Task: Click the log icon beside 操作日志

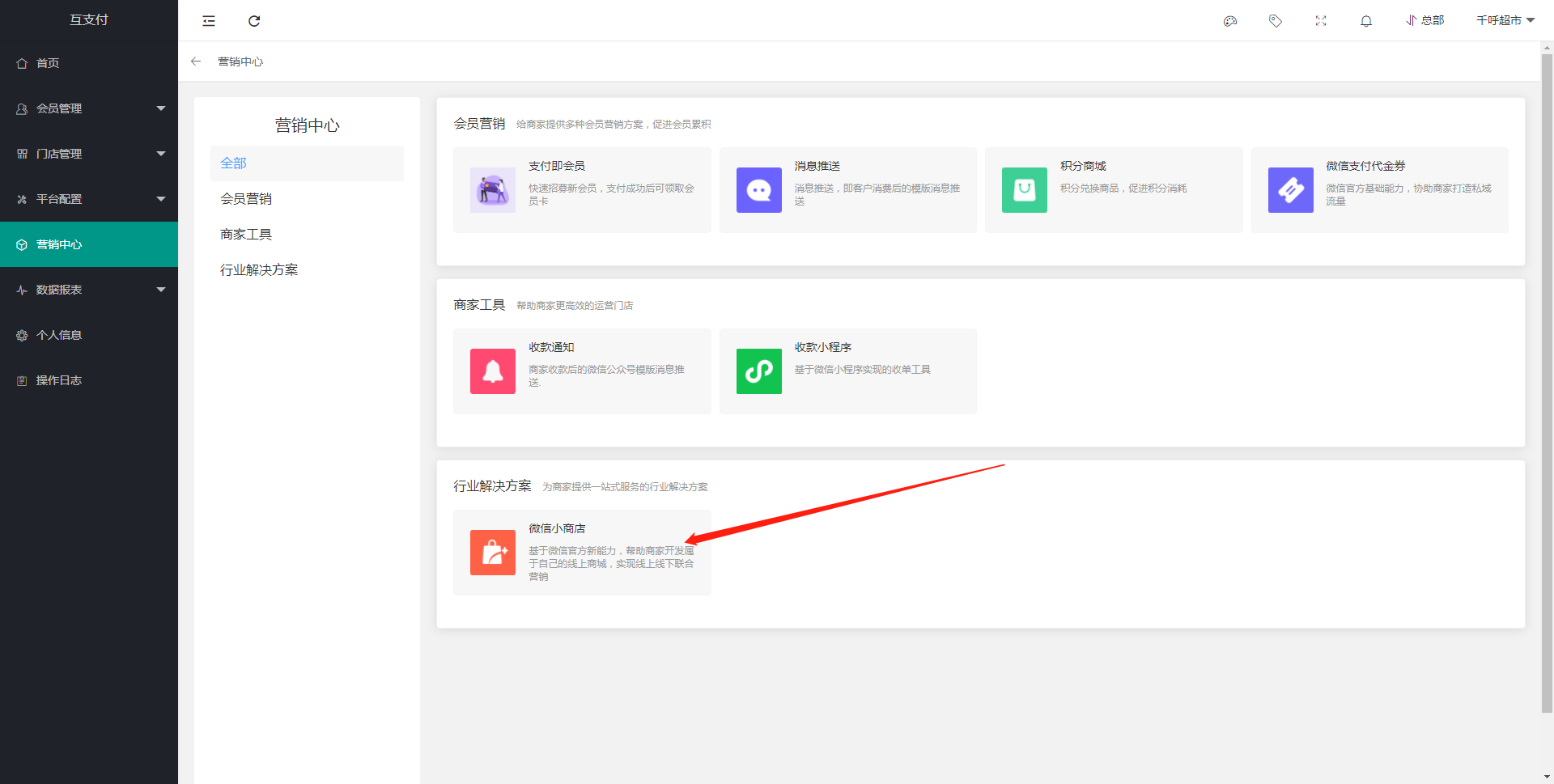Action: (22, 380)
